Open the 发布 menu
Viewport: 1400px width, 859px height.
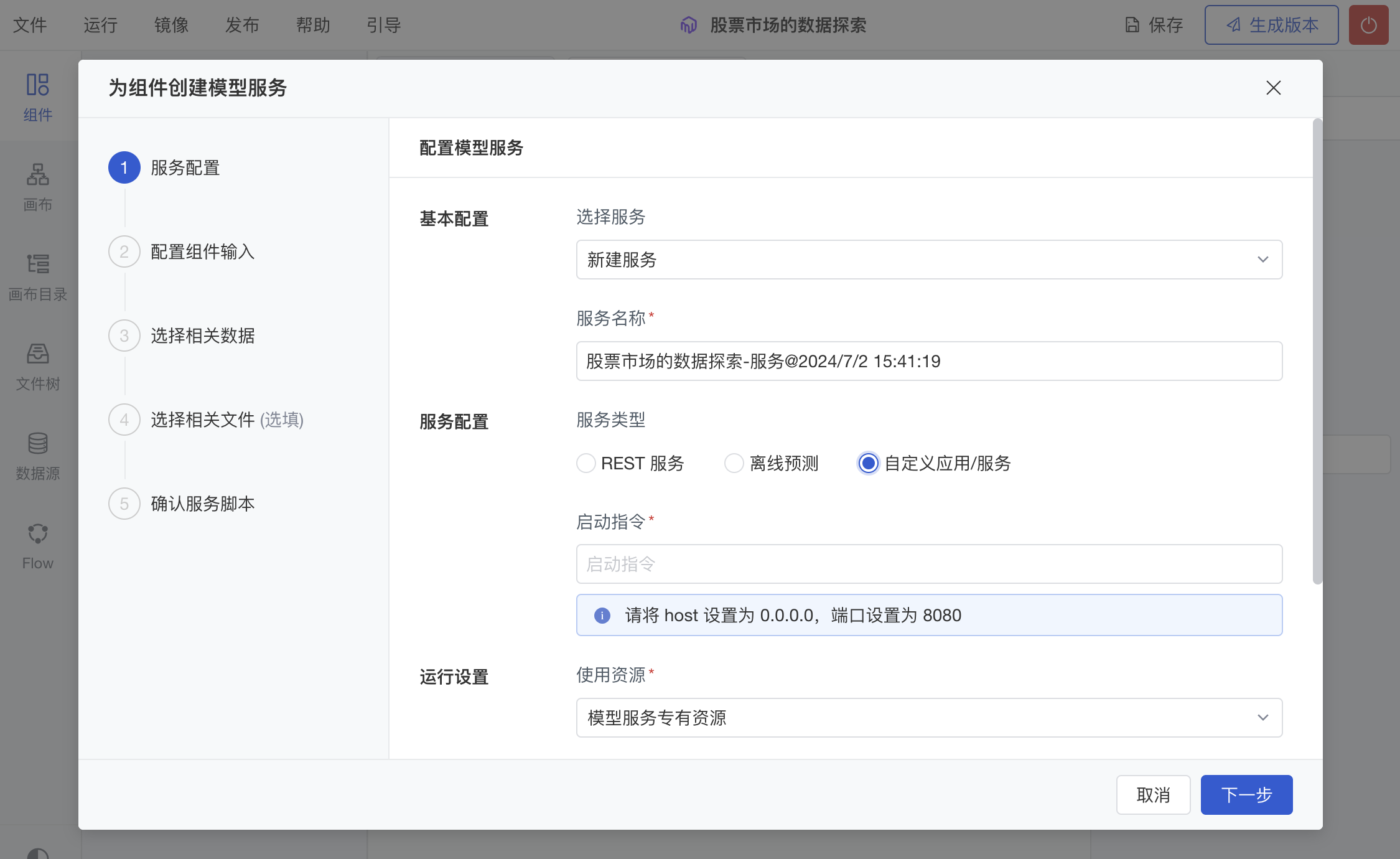pos(242,25)
